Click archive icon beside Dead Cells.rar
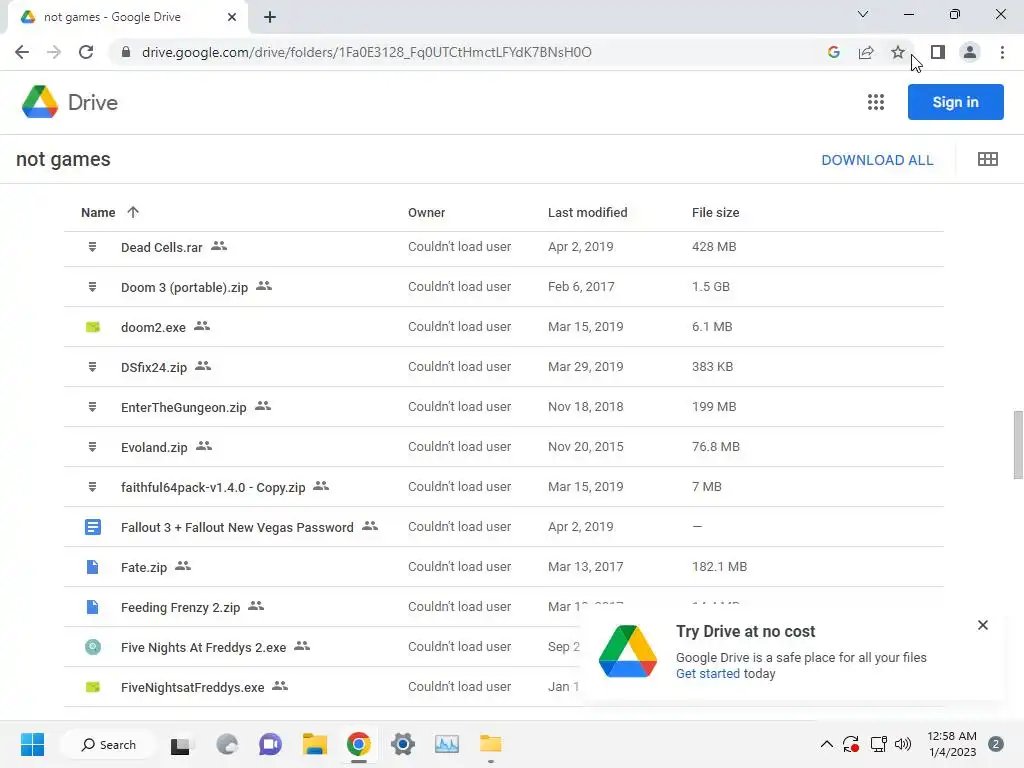This screenshot has width=1024, height=768. point(93,247)
